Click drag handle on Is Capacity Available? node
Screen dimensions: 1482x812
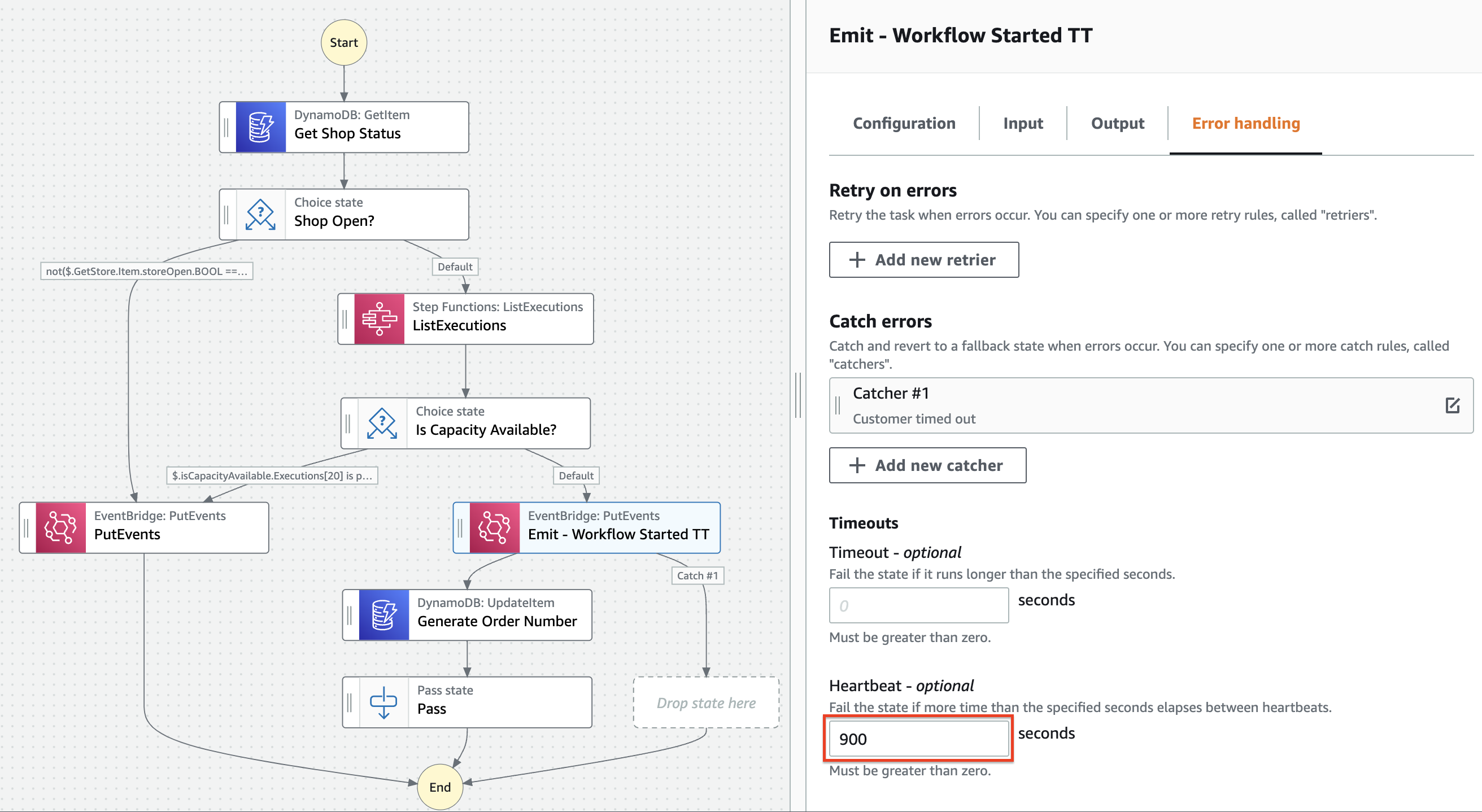tap(348, 424)
